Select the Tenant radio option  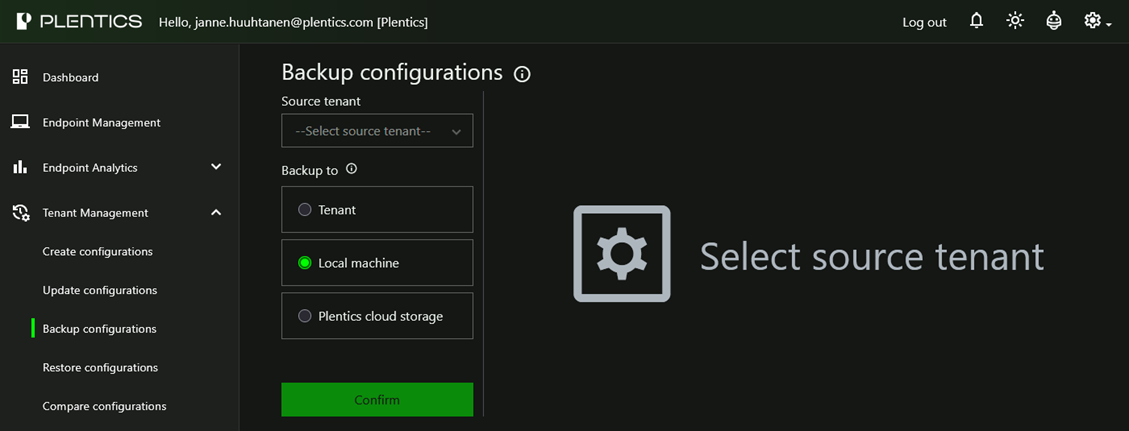(305, 210)
